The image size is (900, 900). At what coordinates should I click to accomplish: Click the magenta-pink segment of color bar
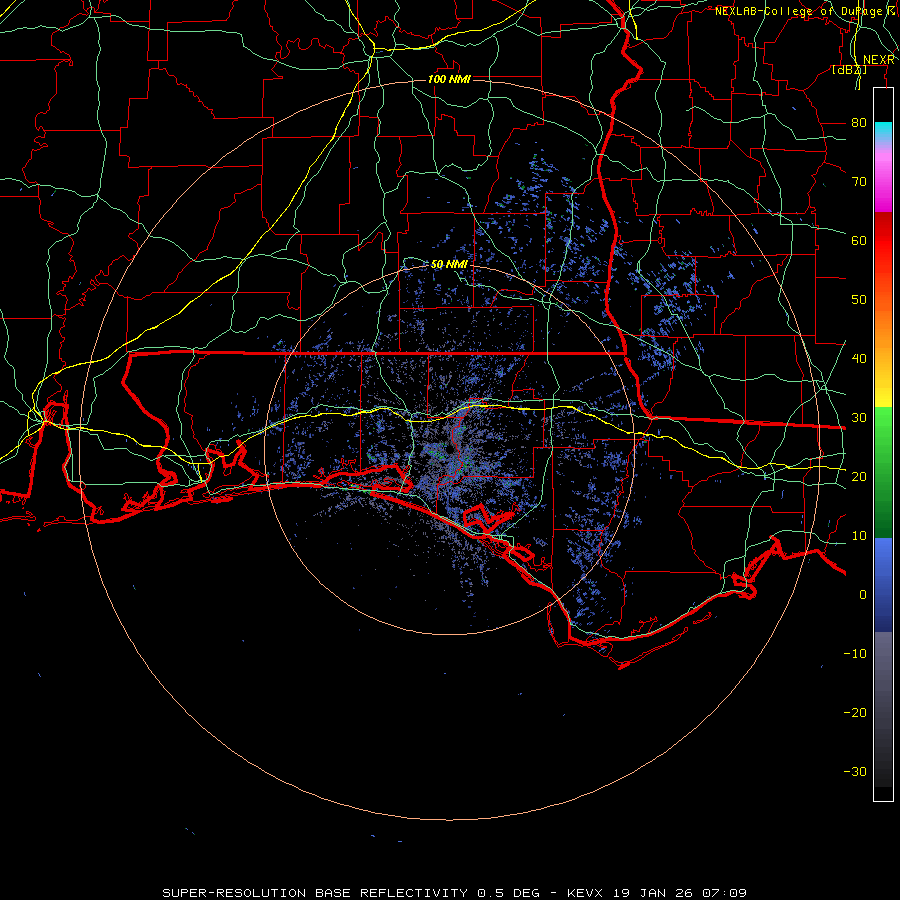pos(883,178)
